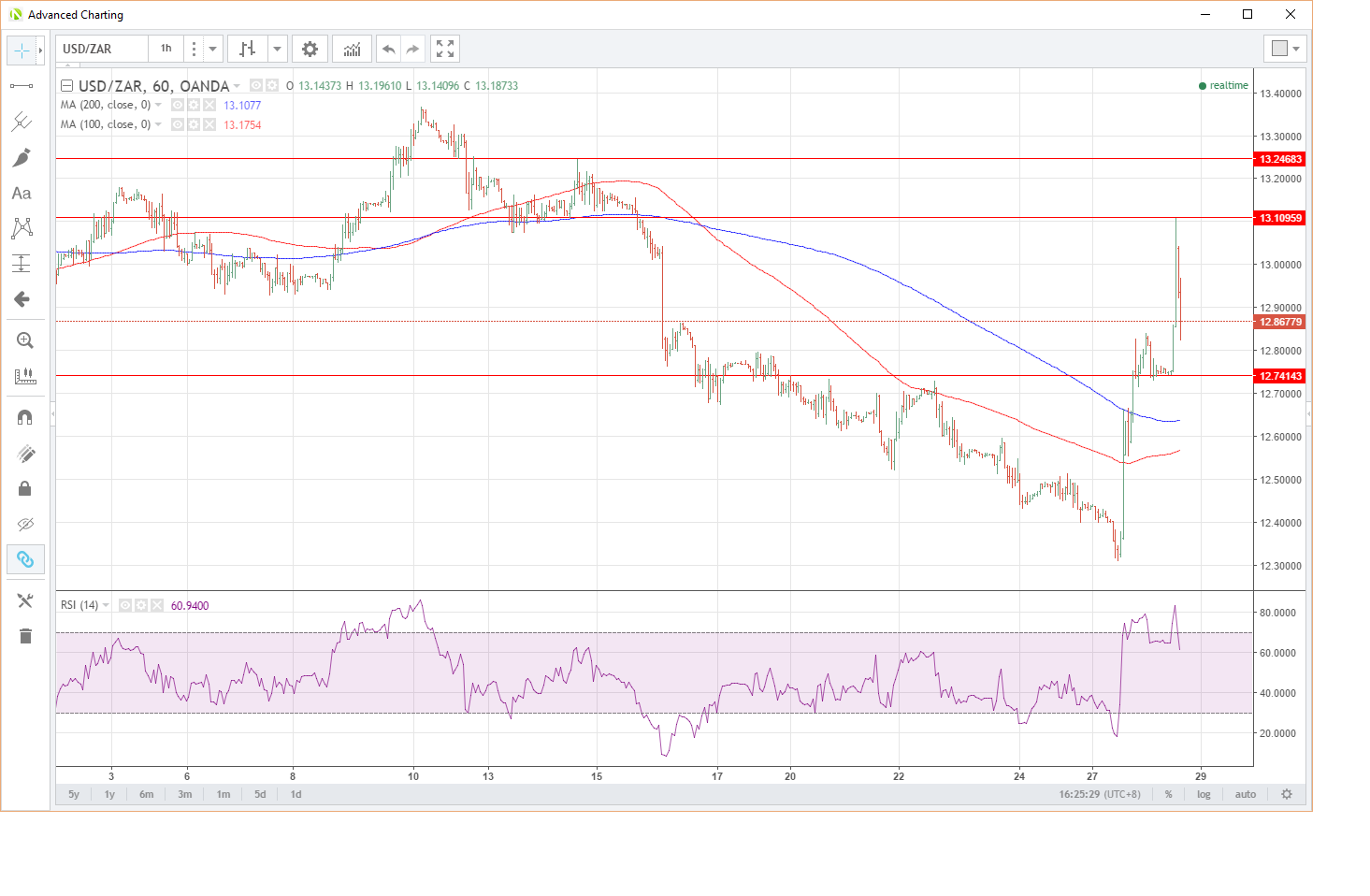Select the trend line drawing tool
This screenshot has height=896, width=1370.
click(22, 86)
